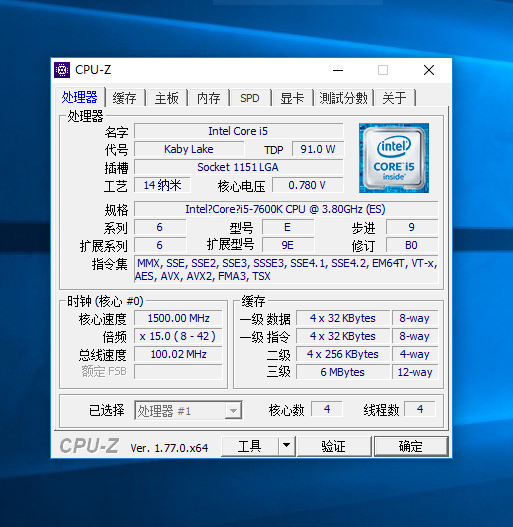Click the 工具 button

point(250,446)
